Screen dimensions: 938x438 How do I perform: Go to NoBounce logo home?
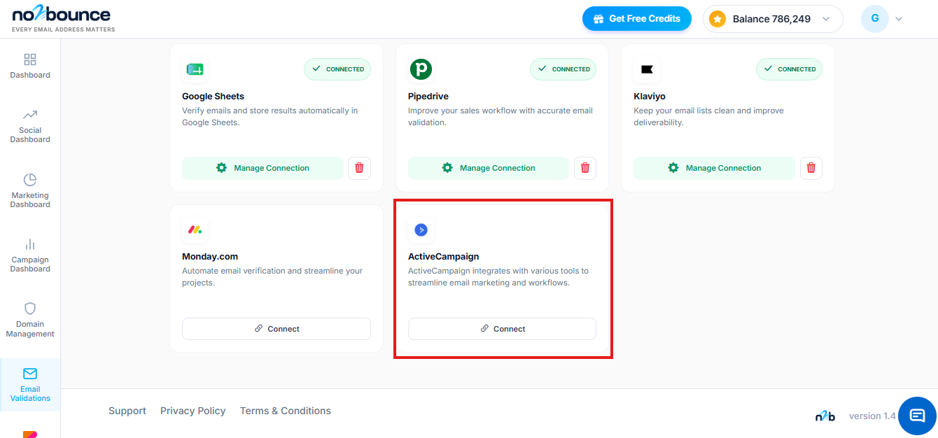click(62, 19)
